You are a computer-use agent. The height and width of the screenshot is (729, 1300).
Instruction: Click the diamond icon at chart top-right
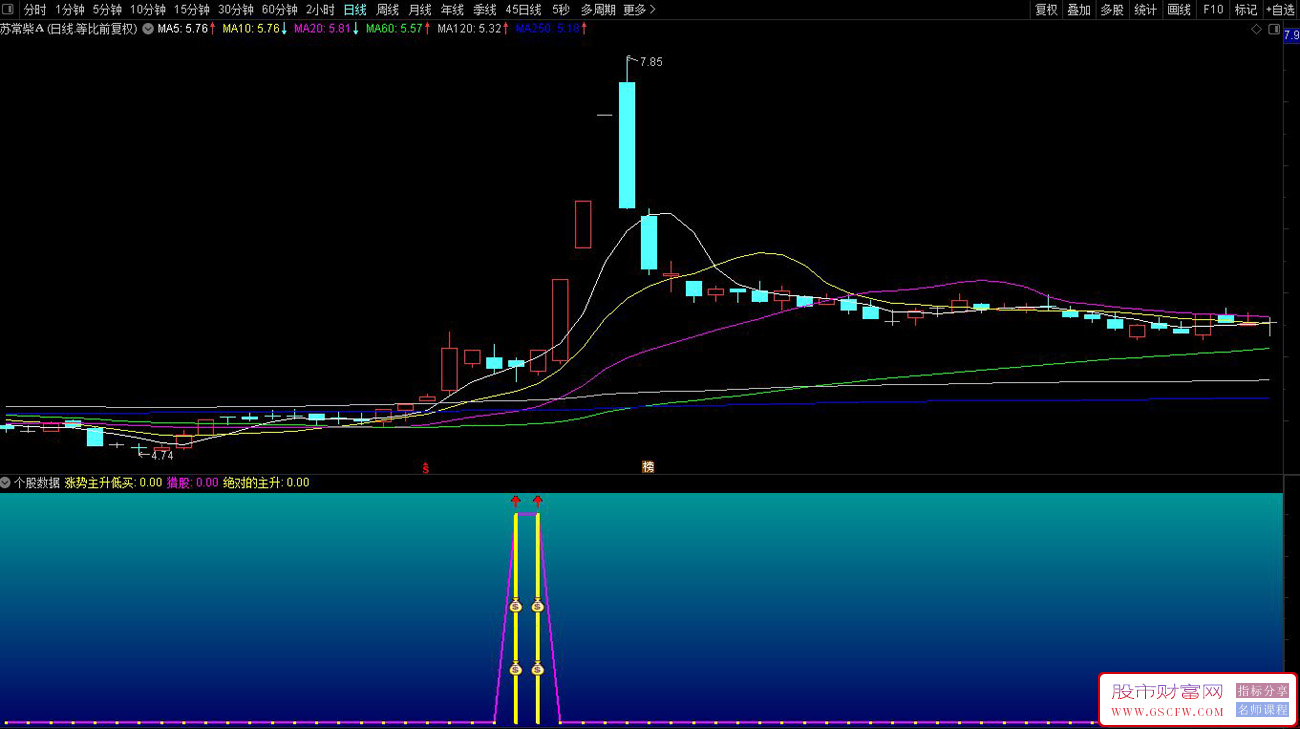(x=1257, y=30)
